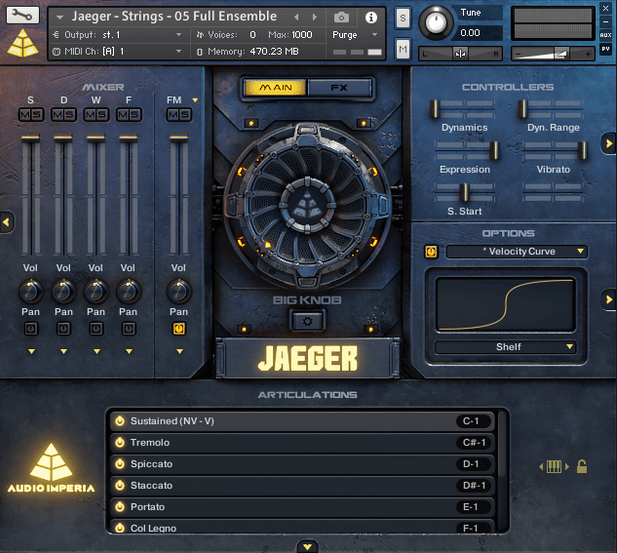617x553 pixels.
Task: Go to previous instrument arrow
Action: pyautogui.click(x=296, y=17)
